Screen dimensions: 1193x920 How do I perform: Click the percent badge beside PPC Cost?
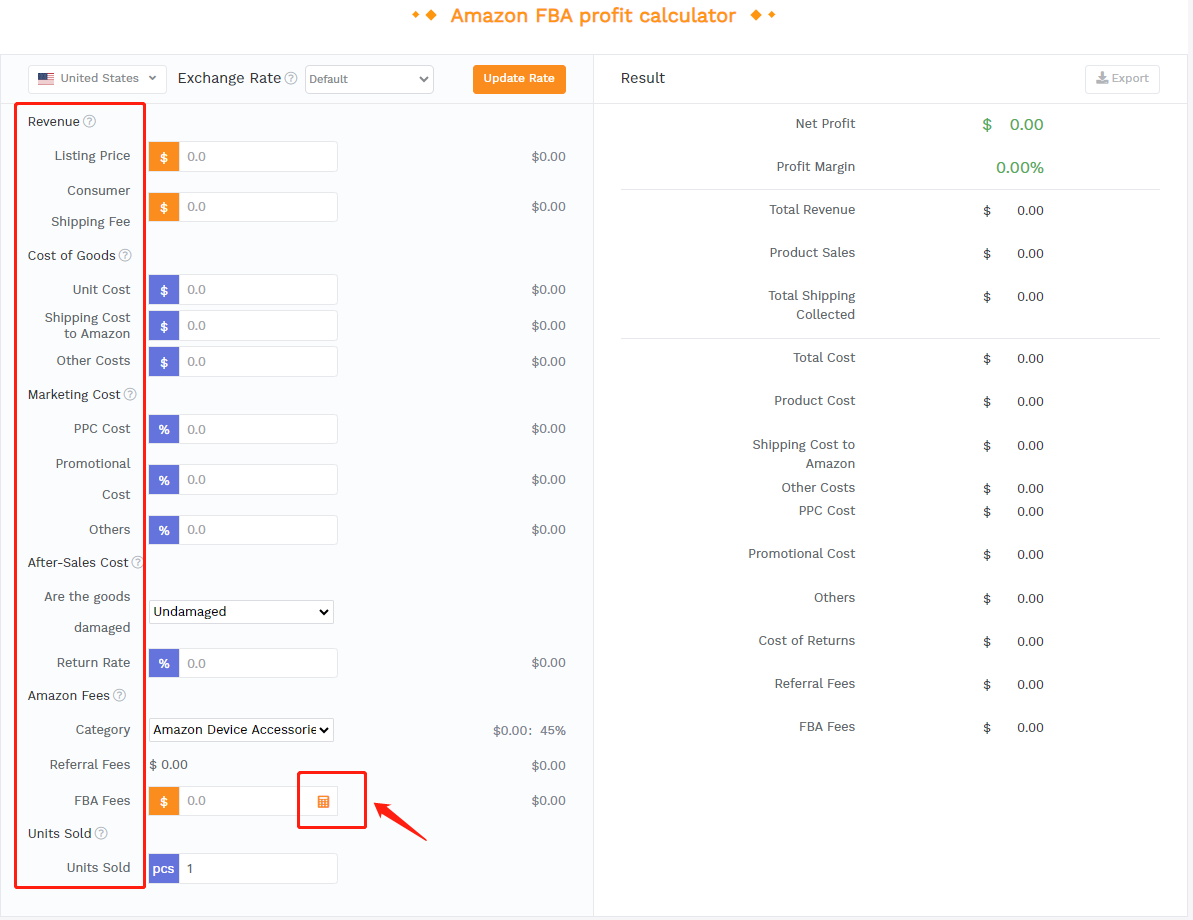(164, 429)
